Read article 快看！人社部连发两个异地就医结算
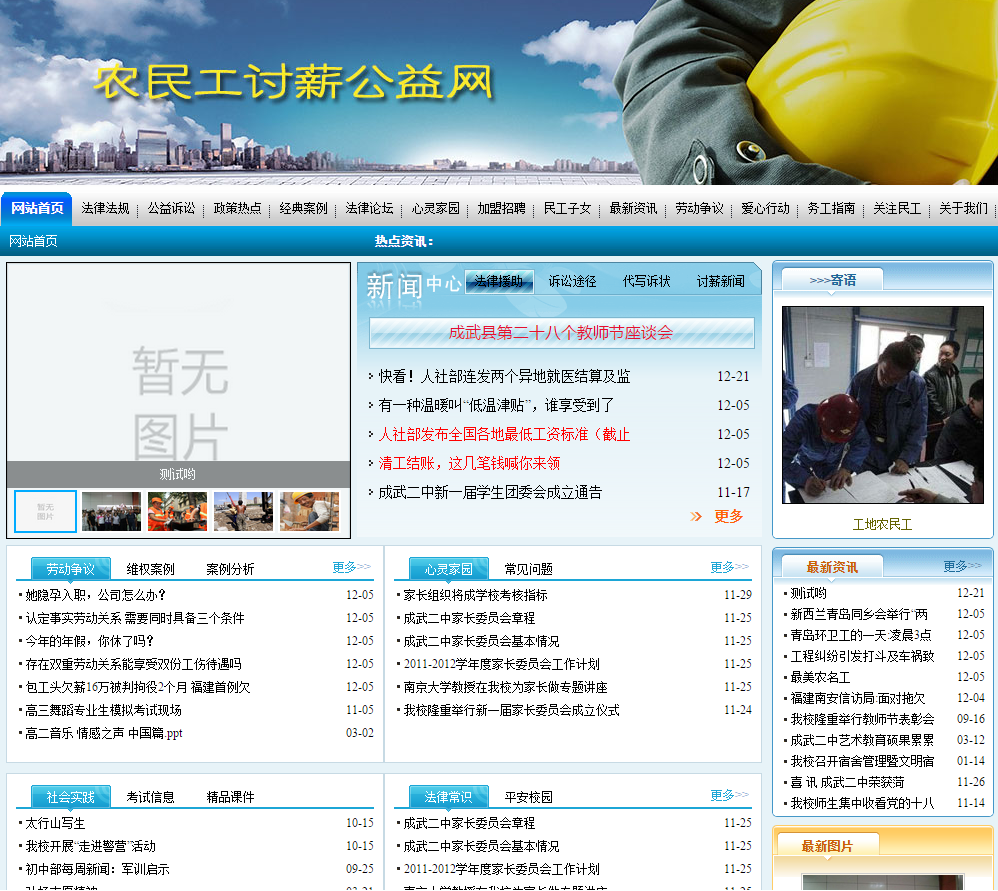 504,376
